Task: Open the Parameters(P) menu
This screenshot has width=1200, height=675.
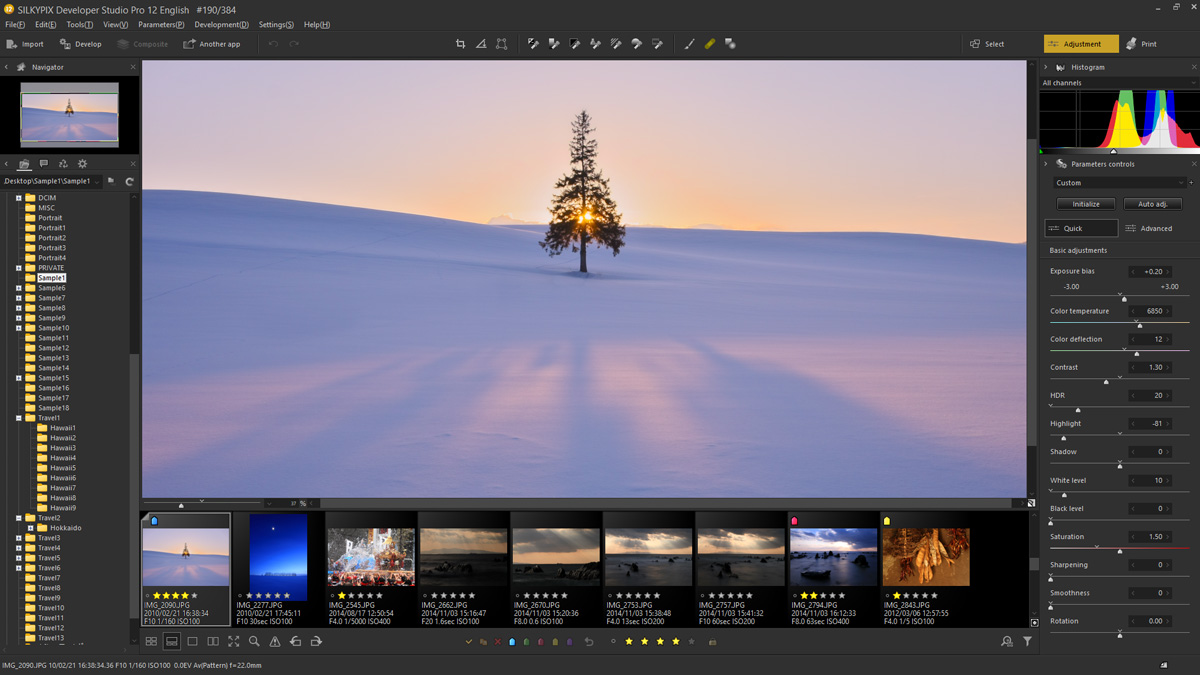Action: pyautogui.click(x=161, y=24)
